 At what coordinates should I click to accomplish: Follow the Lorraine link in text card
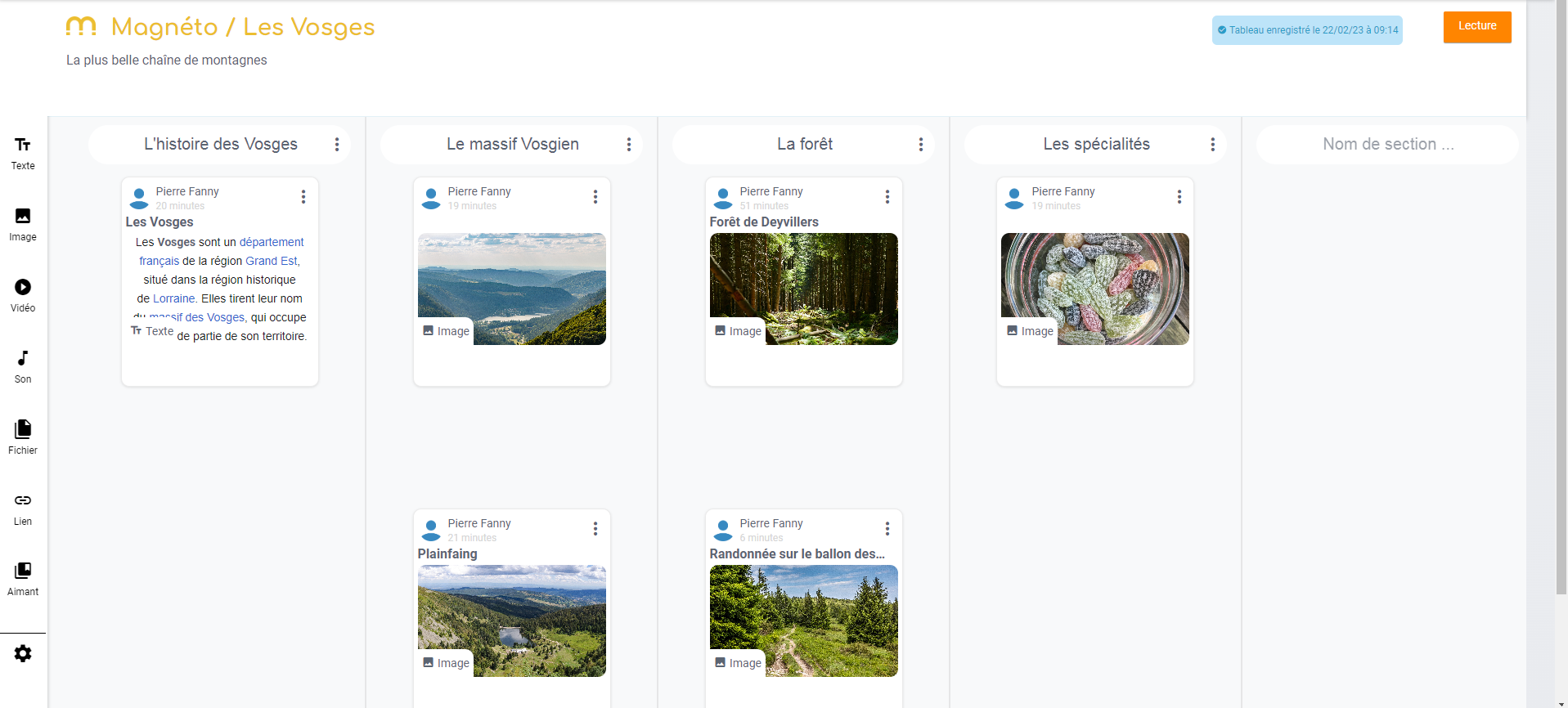pos(173,298)
